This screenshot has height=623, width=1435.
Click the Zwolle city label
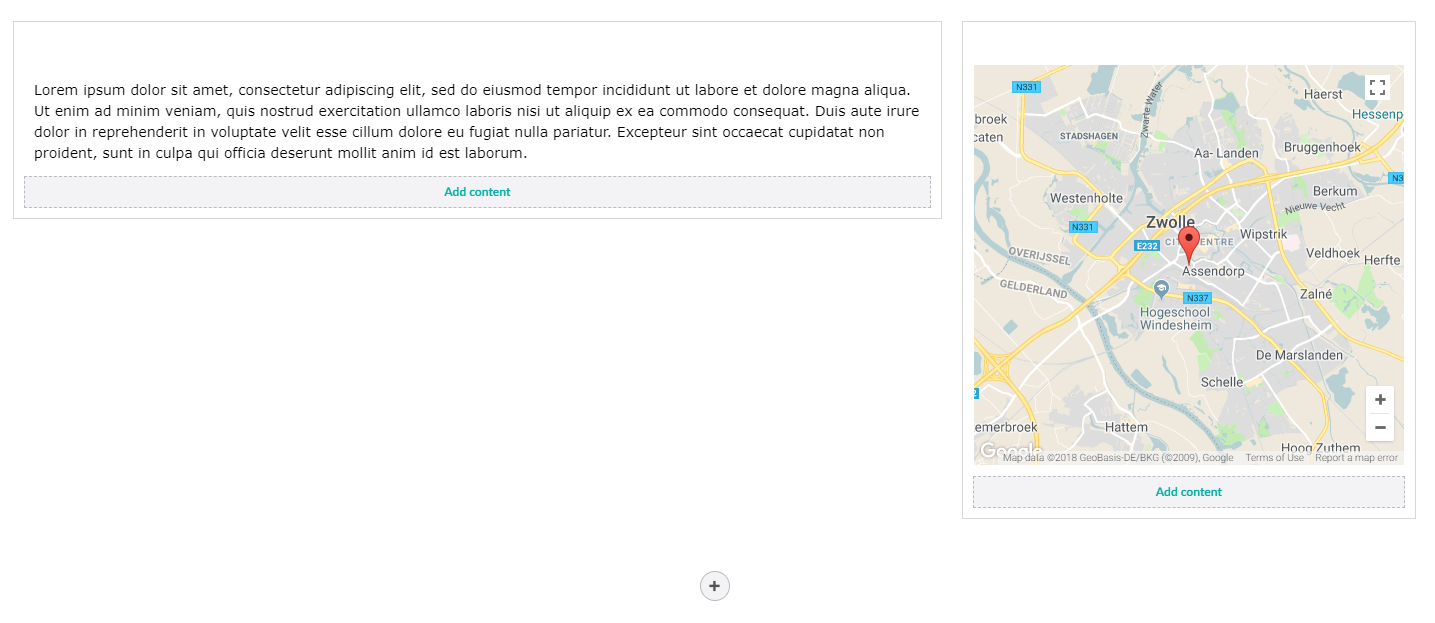[x=1171, y=222]
